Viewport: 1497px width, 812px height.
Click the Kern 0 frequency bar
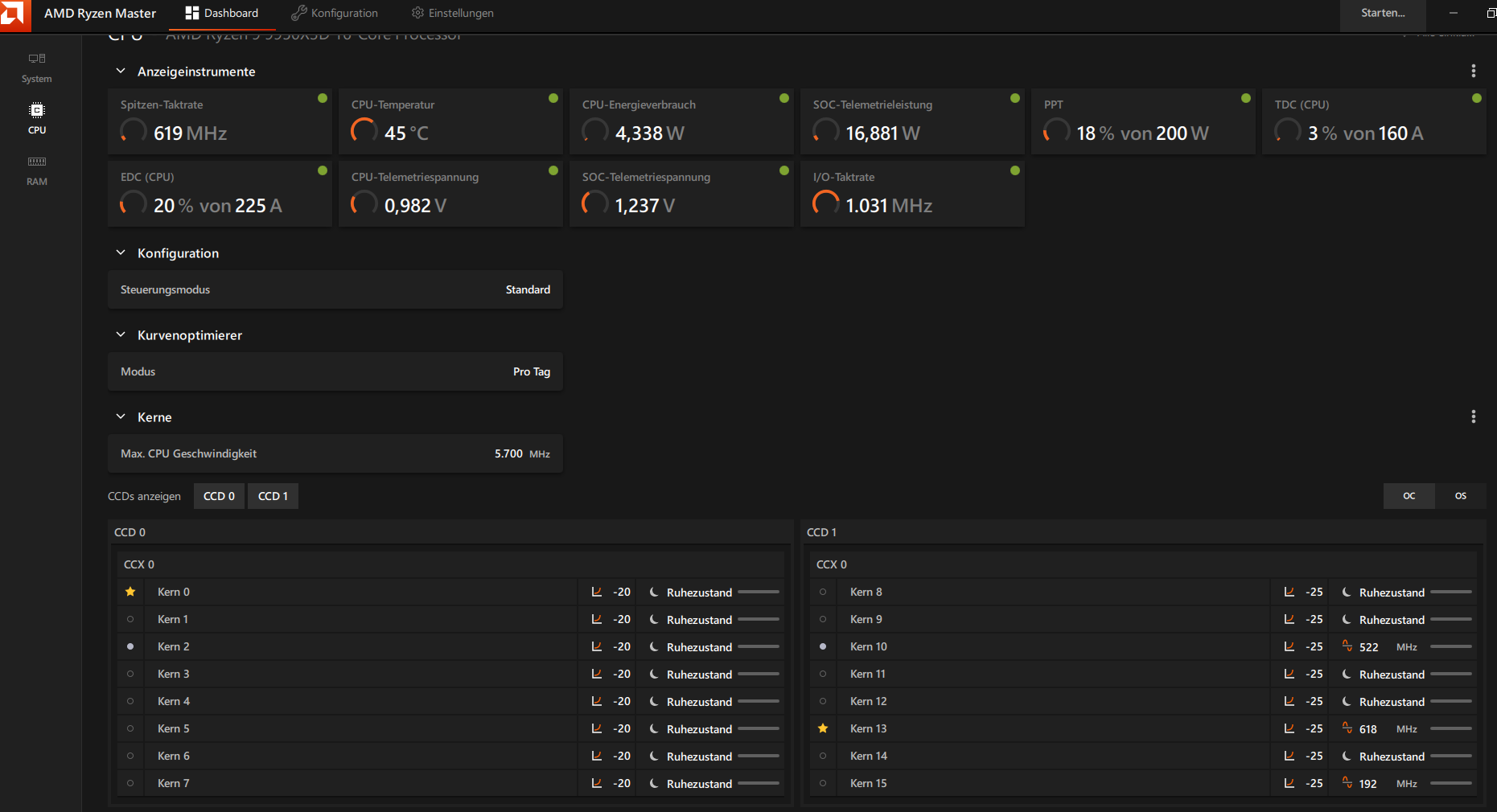tap(759, 592)
